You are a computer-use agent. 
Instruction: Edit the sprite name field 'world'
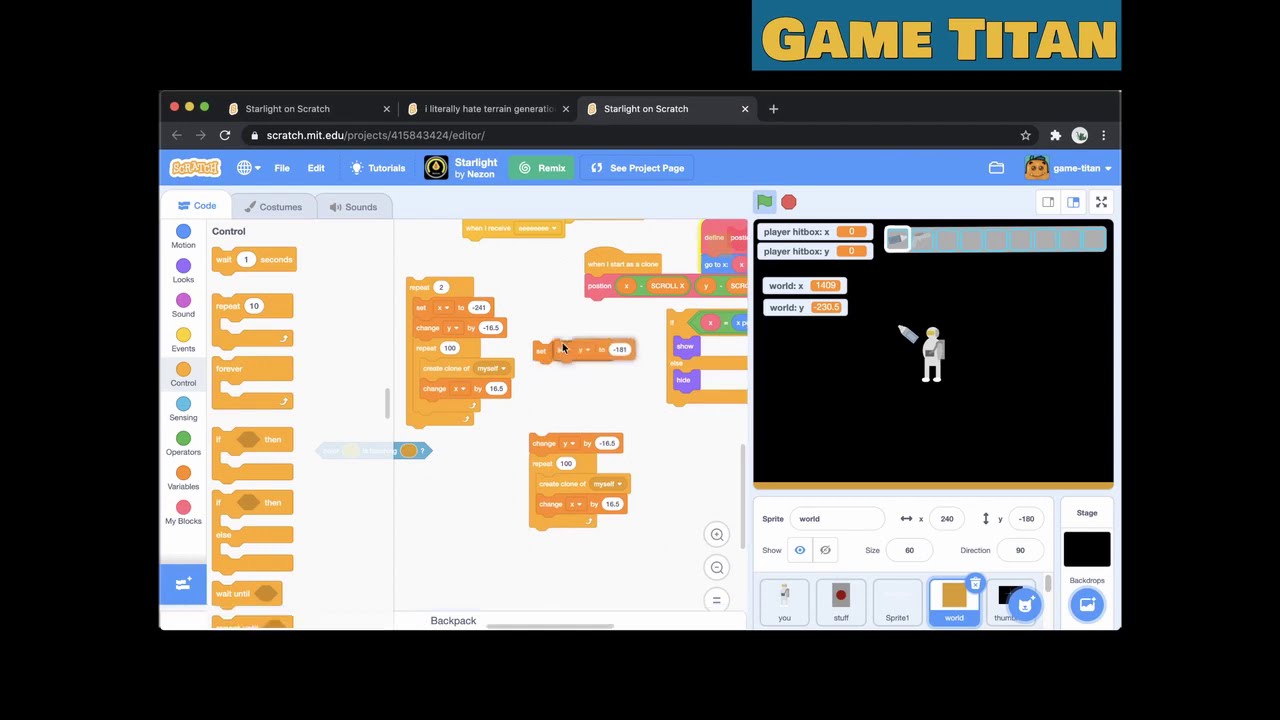pyautogui.click(x=837, y=519)
